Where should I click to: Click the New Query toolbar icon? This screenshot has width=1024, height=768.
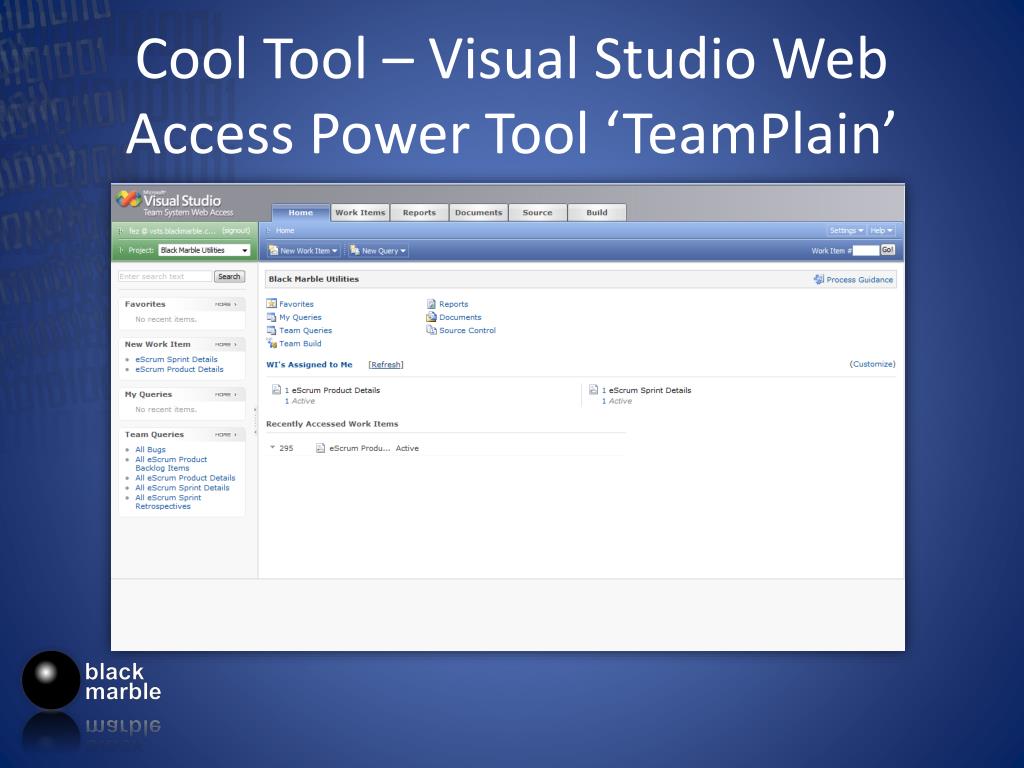point(355,251)
